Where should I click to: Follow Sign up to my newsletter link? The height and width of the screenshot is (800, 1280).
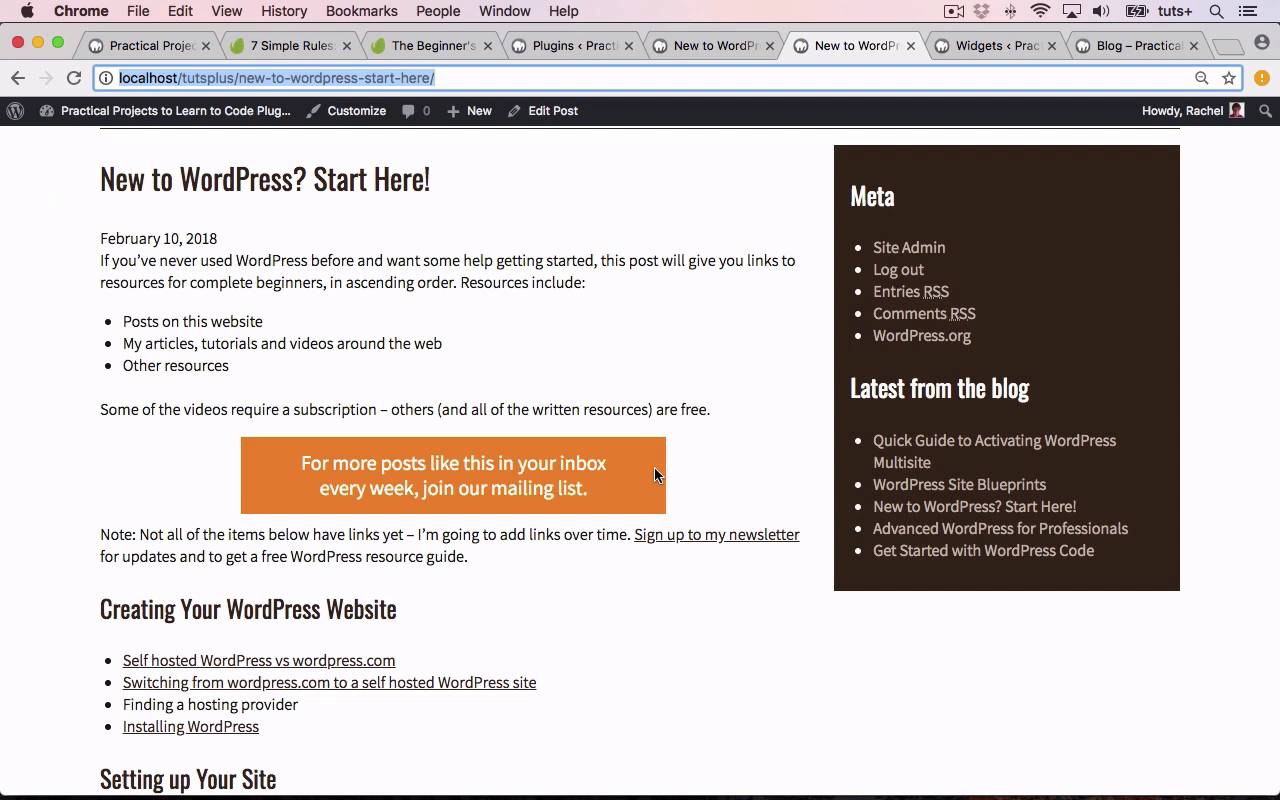[x=716, y=534]
